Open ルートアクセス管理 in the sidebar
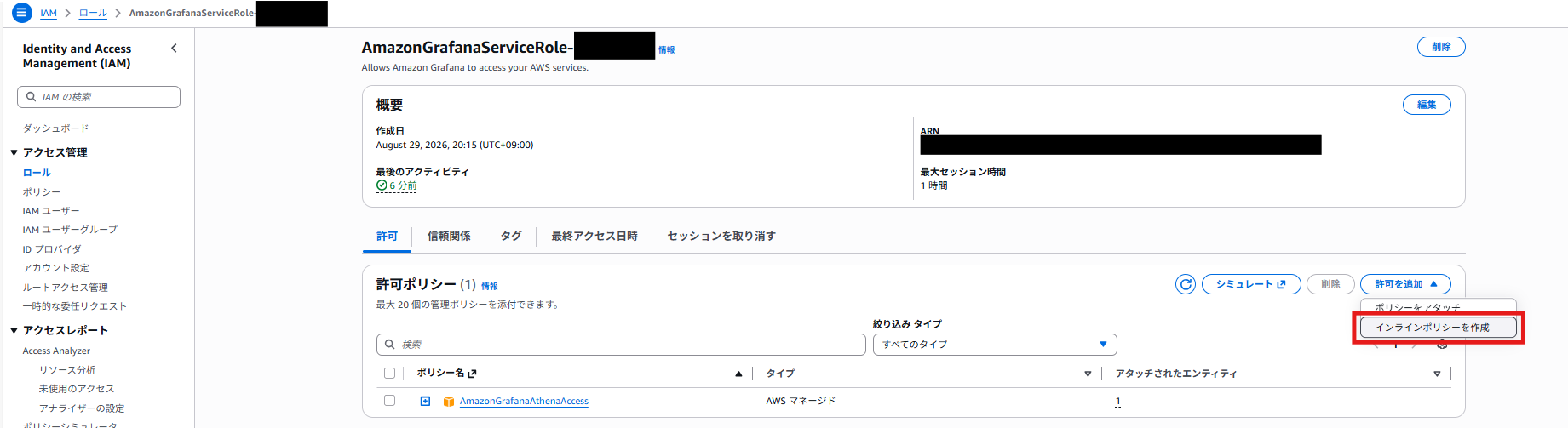 (x=65, y=288)
